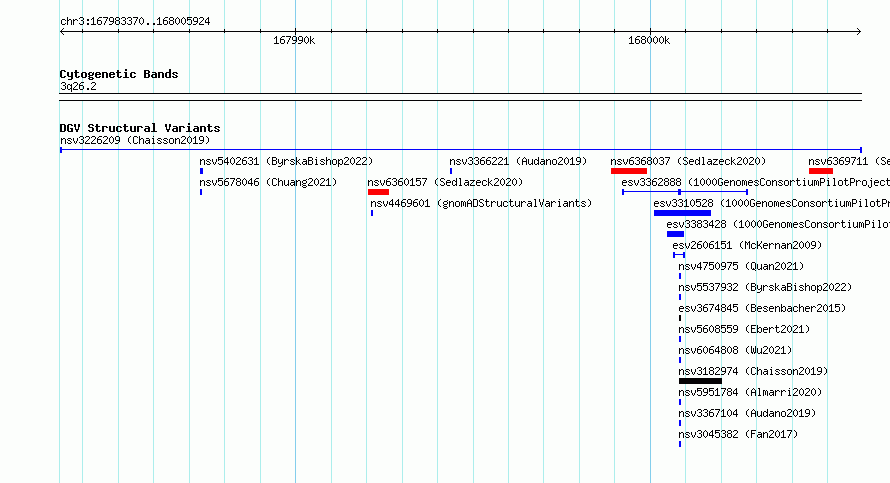This screenshot has width=890, height=483.
Task: Open nsv3182974 (Chaisson2019) label
Action: click(753, 371)
